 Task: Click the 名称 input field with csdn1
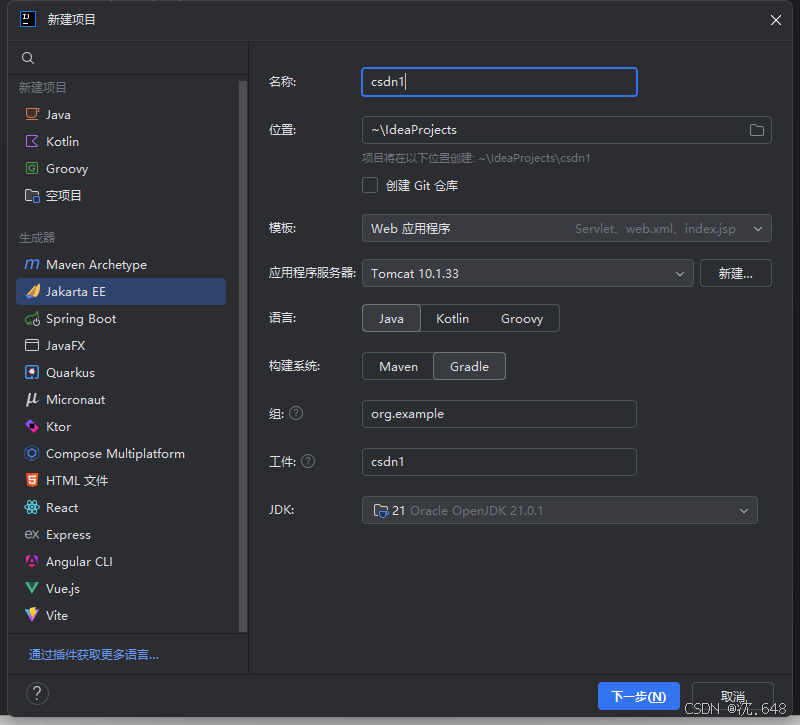(499, 82)
